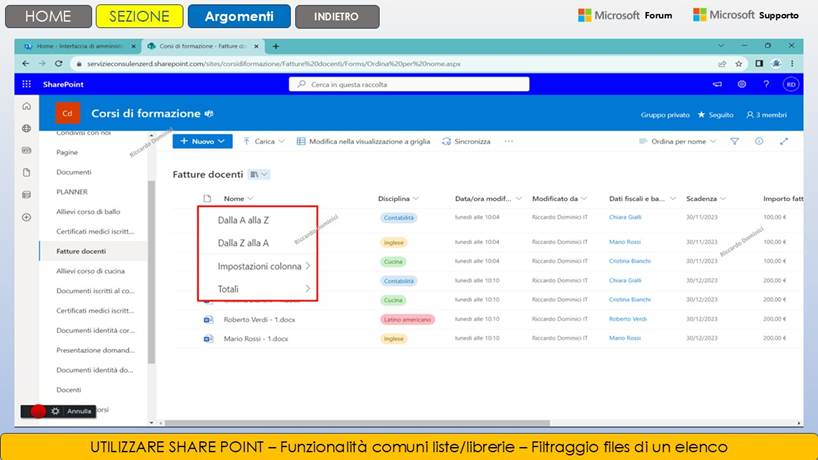Click the browser share page icon
The width and height of the screenshot is (818, 460).
[x=722, y=64]
